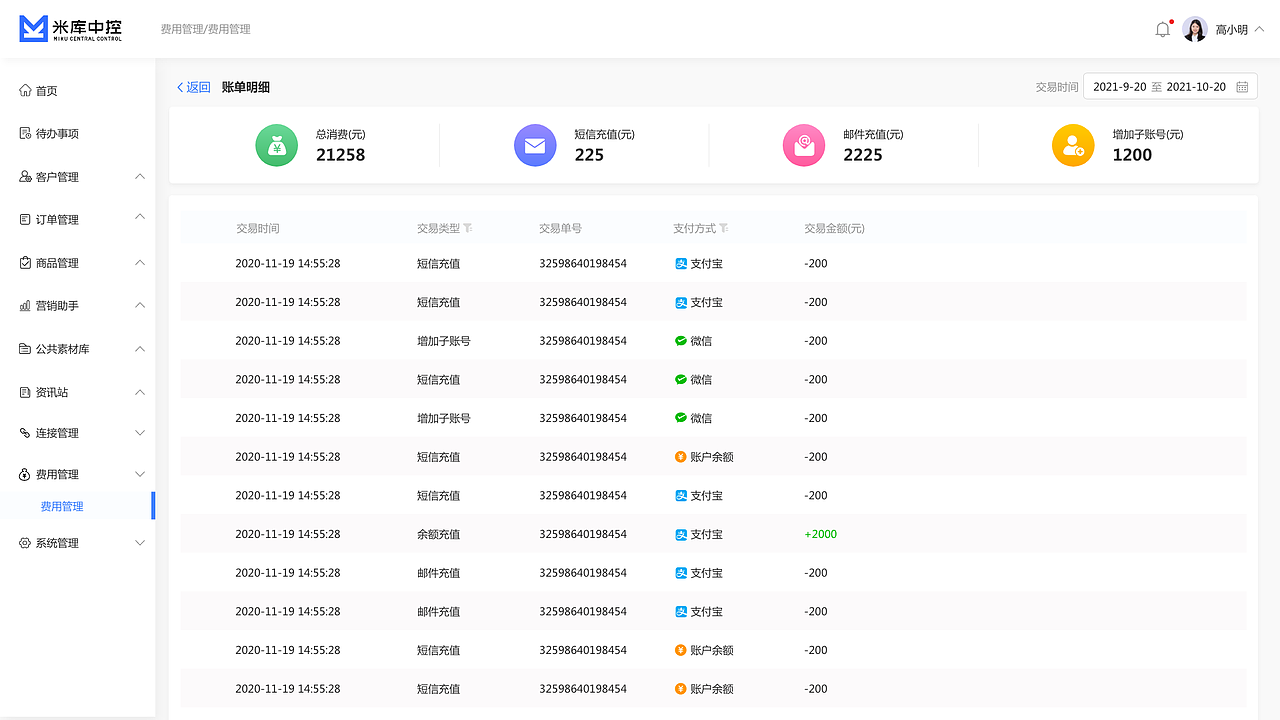Screen dimensions: 1280x720
Task: Click the yellow 增加子账号 user icon
Action: point(1073,145)
